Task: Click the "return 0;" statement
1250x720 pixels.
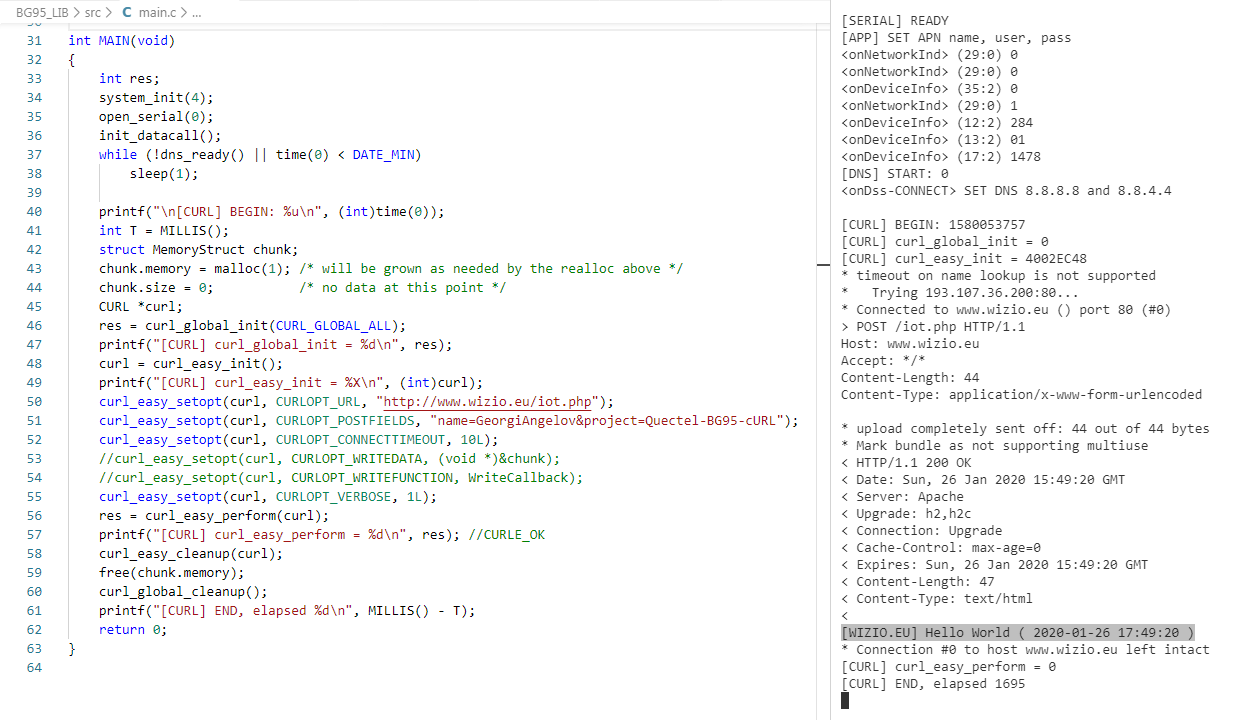Action: tap(133, 630)
